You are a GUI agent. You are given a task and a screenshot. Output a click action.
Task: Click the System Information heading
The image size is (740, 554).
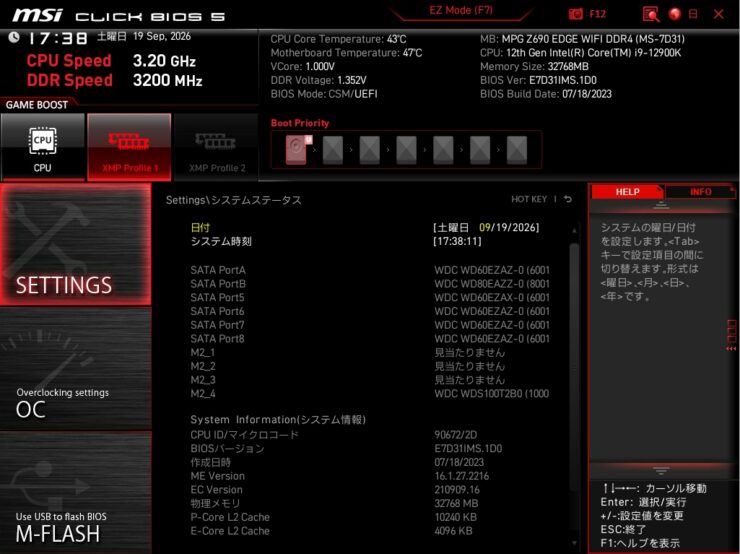pyautogui.click(x=278, y=420)
